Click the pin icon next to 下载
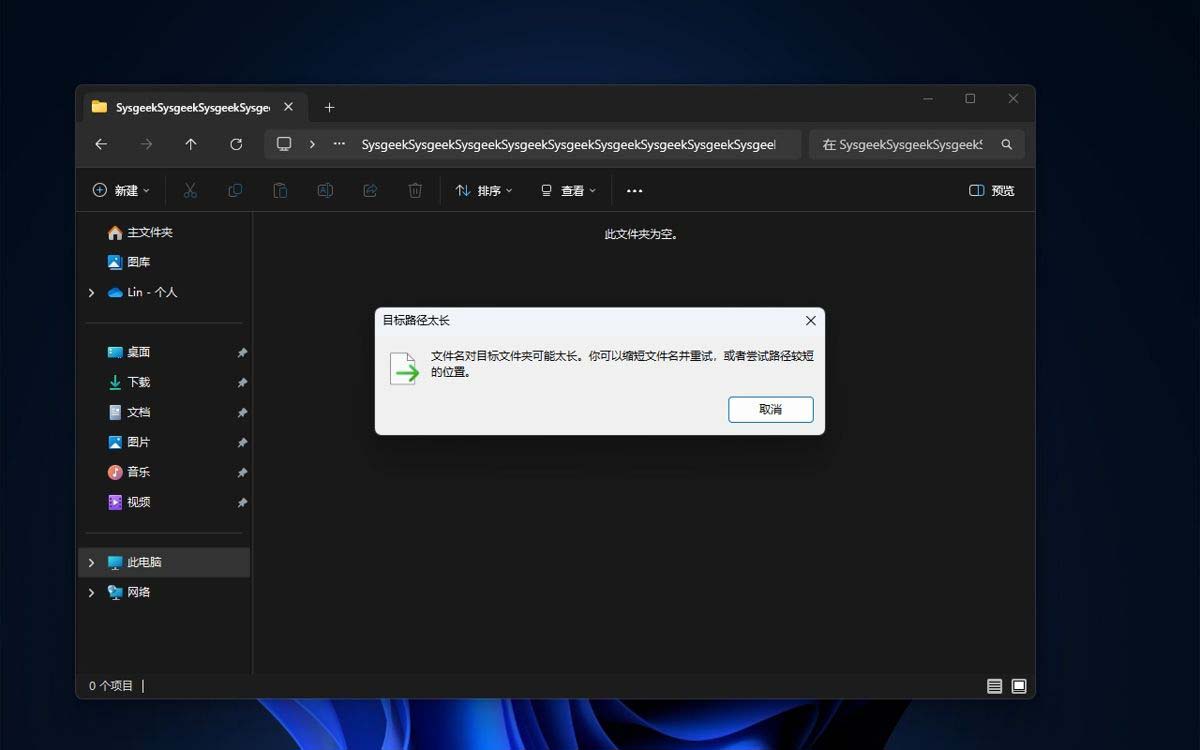 (242, 383)
